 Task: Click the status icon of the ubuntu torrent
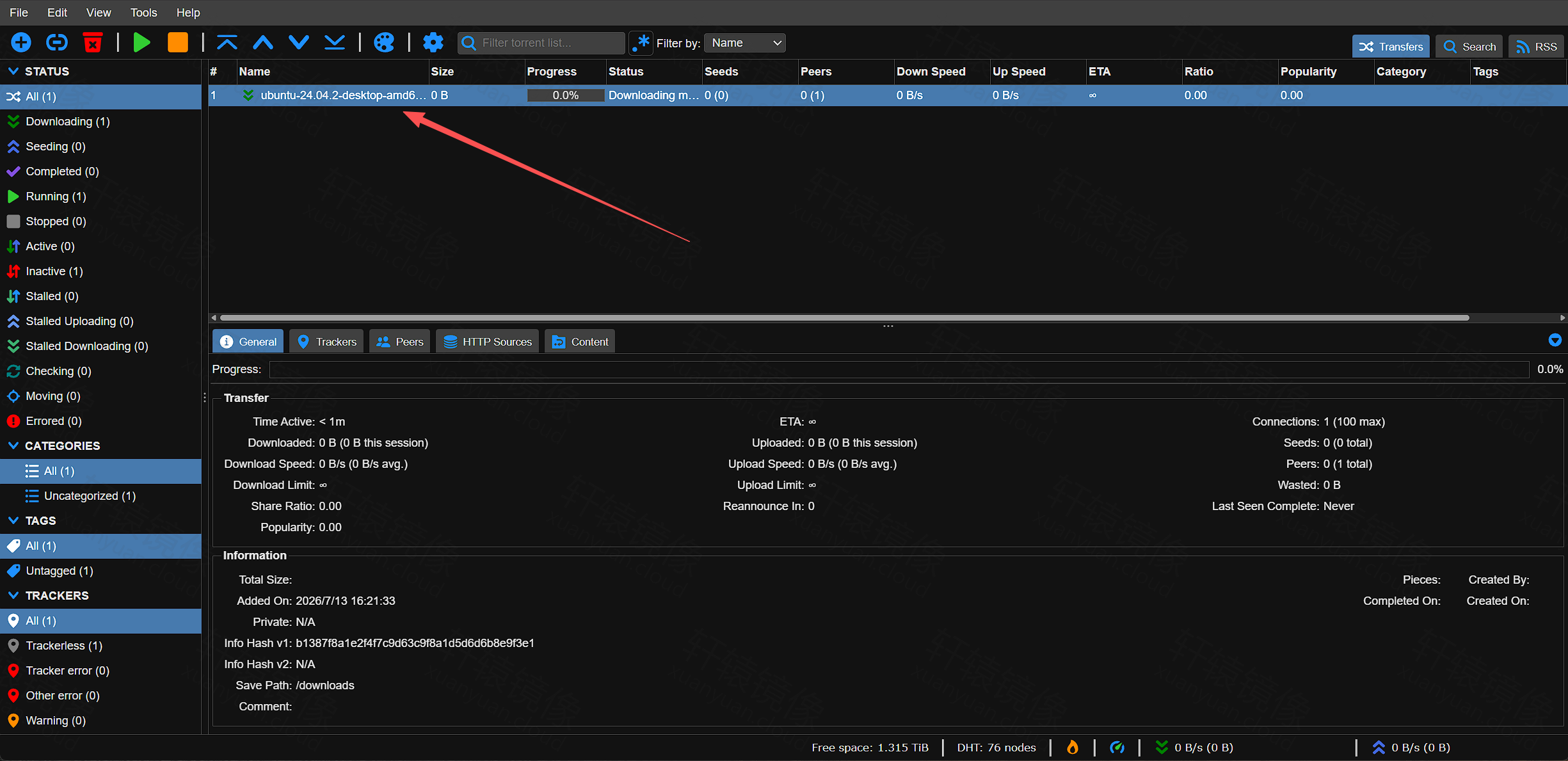248,95
